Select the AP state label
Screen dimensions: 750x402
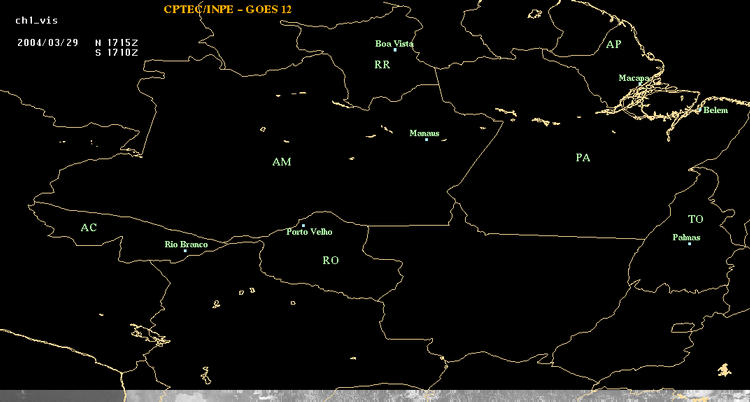pyautogui.click(x=614, y=45)
